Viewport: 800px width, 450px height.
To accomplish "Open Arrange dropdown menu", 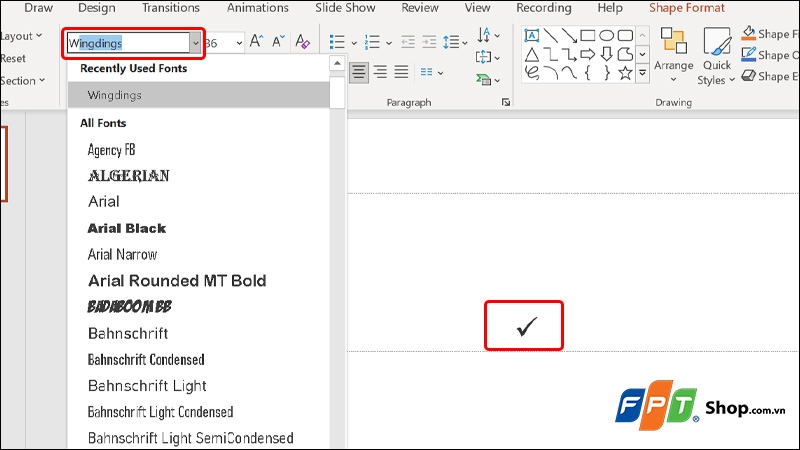I will point(673,56).
